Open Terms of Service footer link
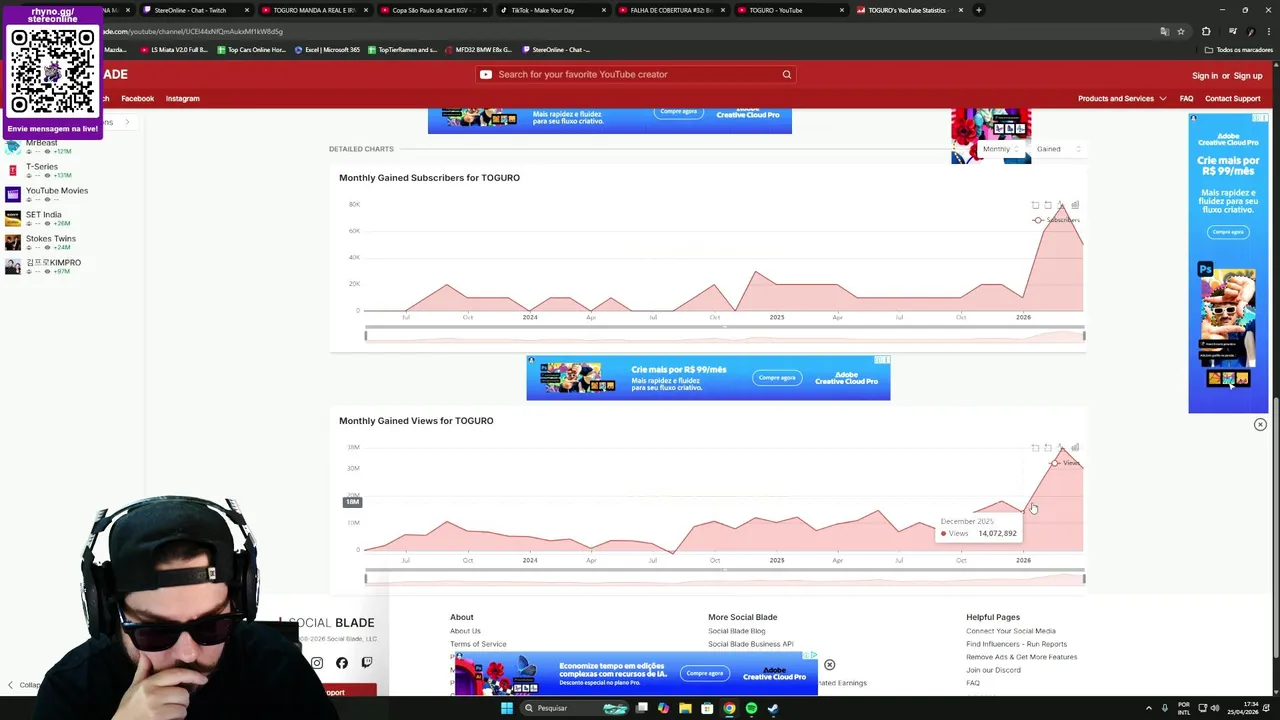The width and height of the screenshot is (1280, 720). (x=478, y=644)
